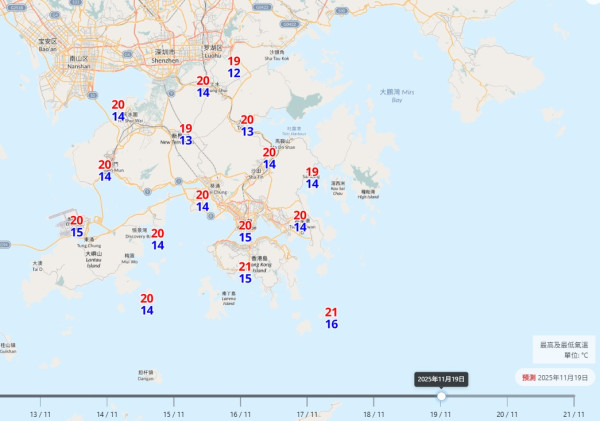Select the 20/13 reading at Tai Po
600x421 pixels.
point(247,126)
